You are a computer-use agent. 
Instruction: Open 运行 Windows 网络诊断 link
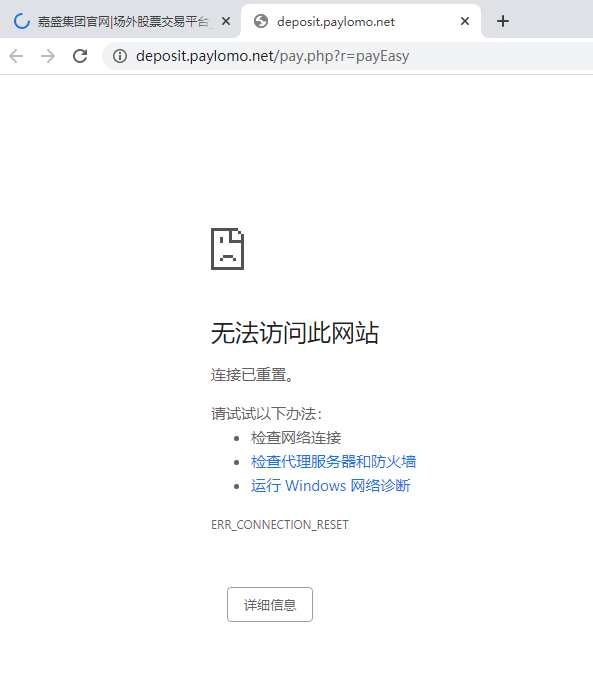tap(331, 485)
